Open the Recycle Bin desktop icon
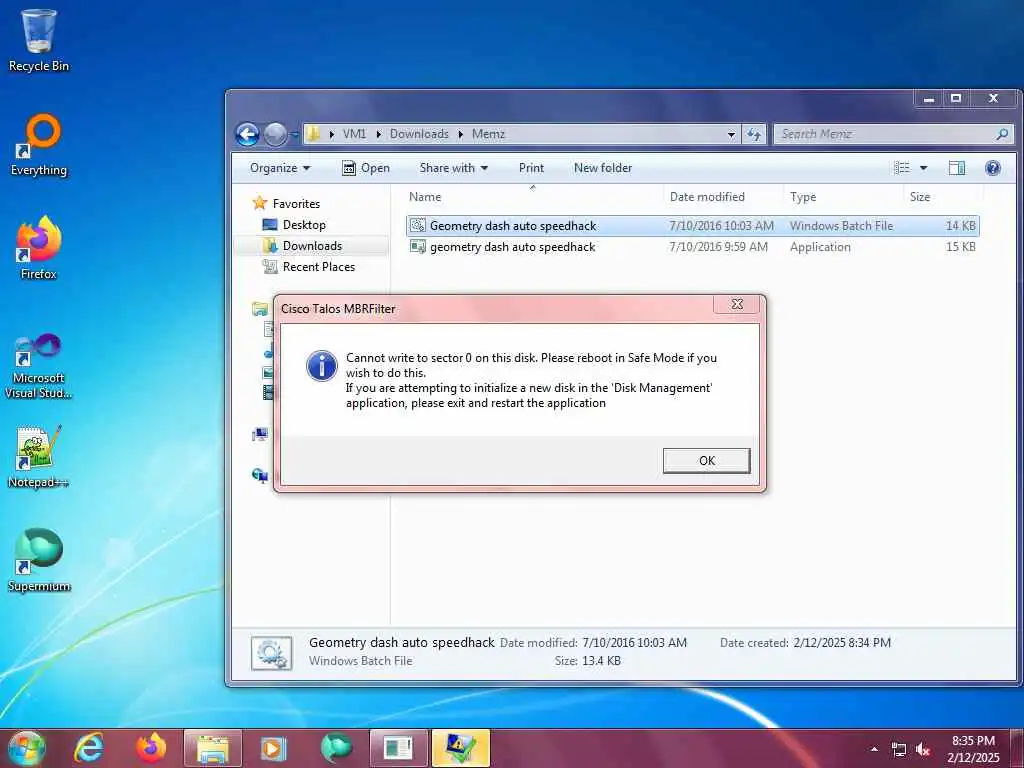 click(39, 39)
